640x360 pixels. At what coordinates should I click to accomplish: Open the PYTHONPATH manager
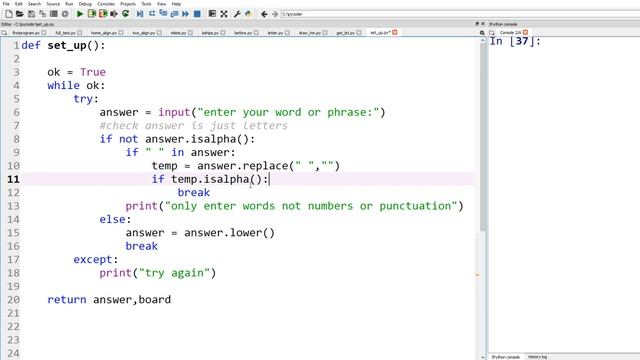[248, 14]
